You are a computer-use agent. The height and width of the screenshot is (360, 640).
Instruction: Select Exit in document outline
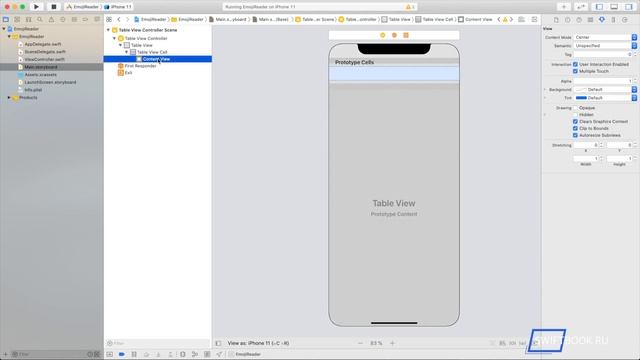[125, 73]
